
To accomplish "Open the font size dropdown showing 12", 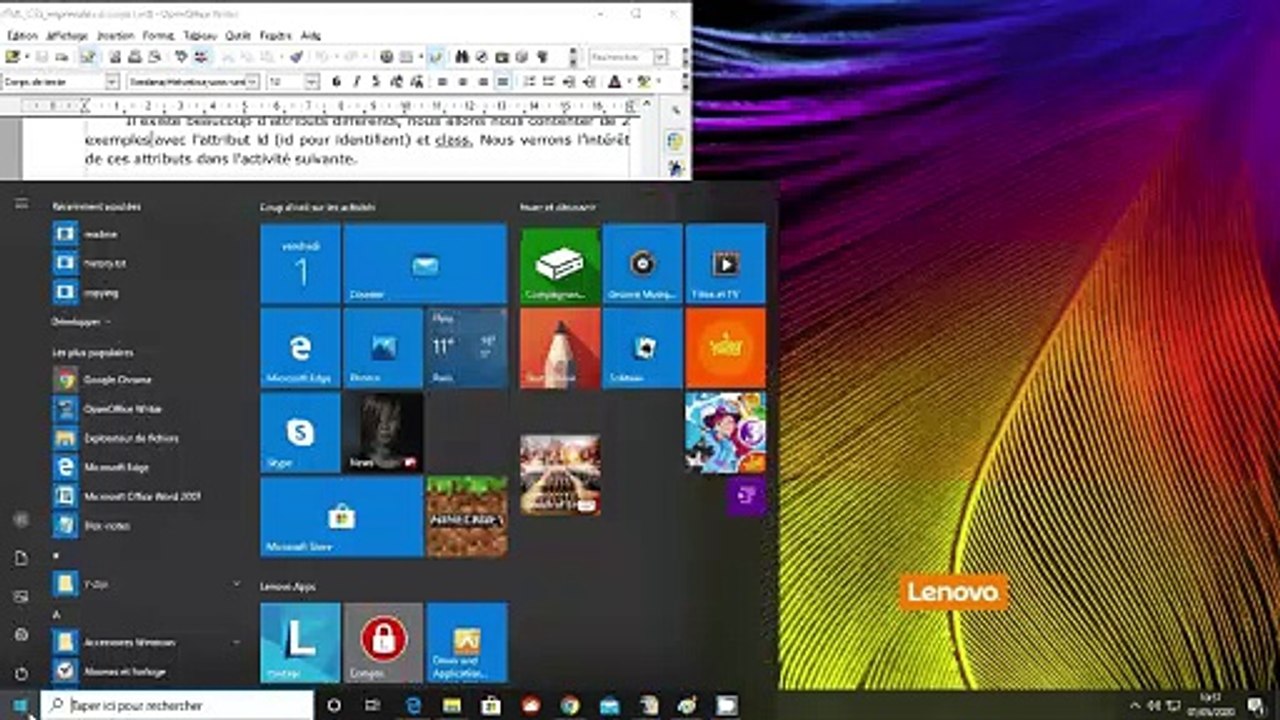I will tap(312, 82).
